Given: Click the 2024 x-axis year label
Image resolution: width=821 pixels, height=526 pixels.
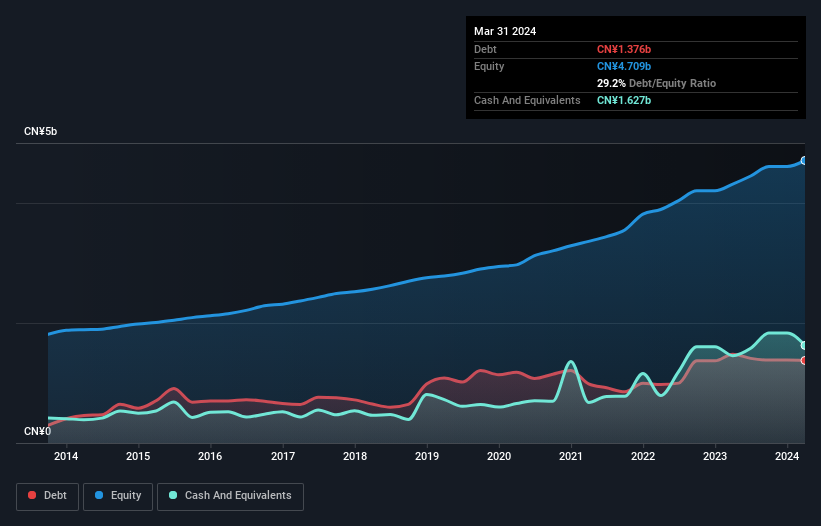Looking at the screenshot, I should (x=787, y=457).
